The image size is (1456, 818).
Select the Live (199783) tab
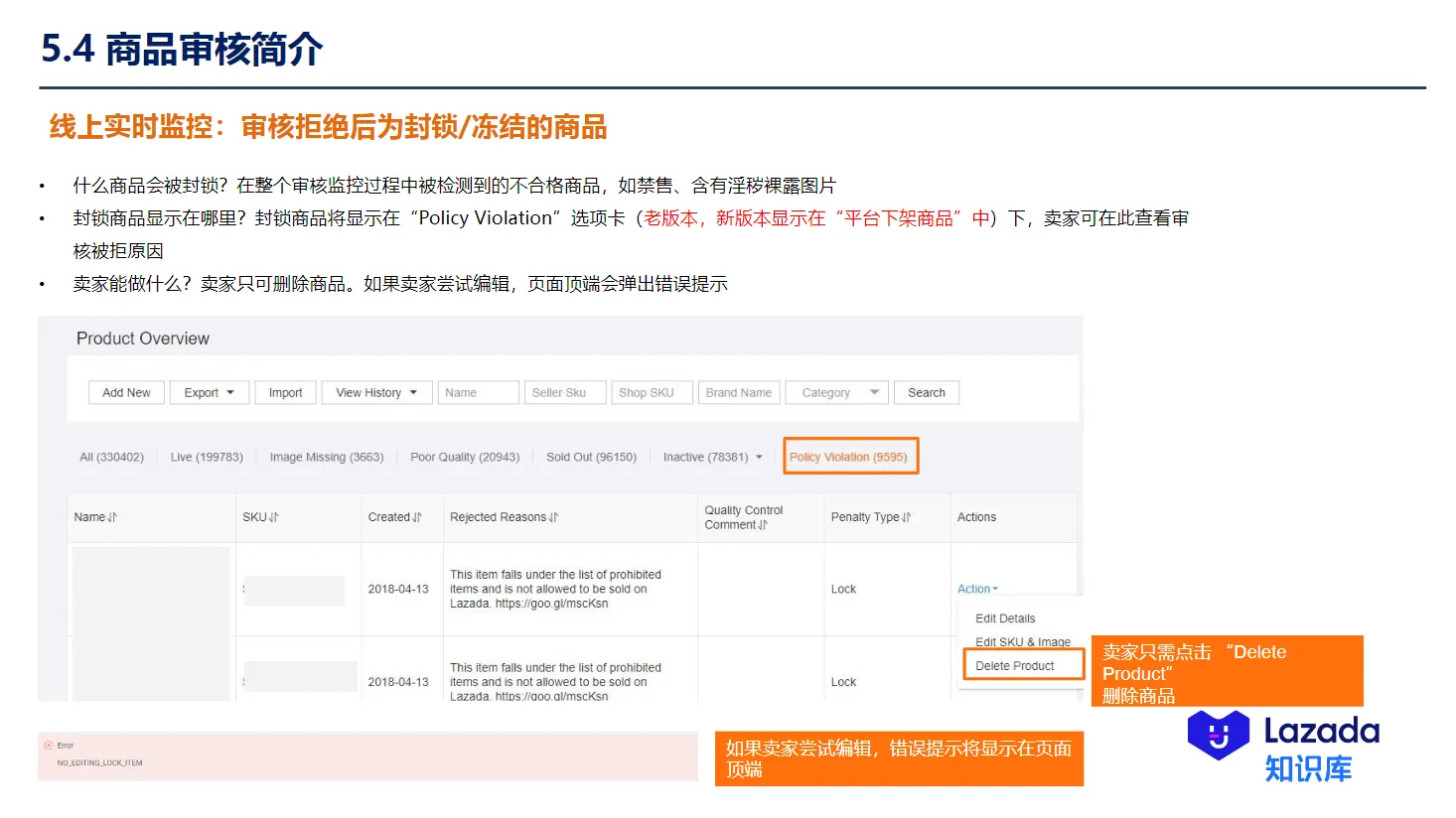(x=207, y=457)
